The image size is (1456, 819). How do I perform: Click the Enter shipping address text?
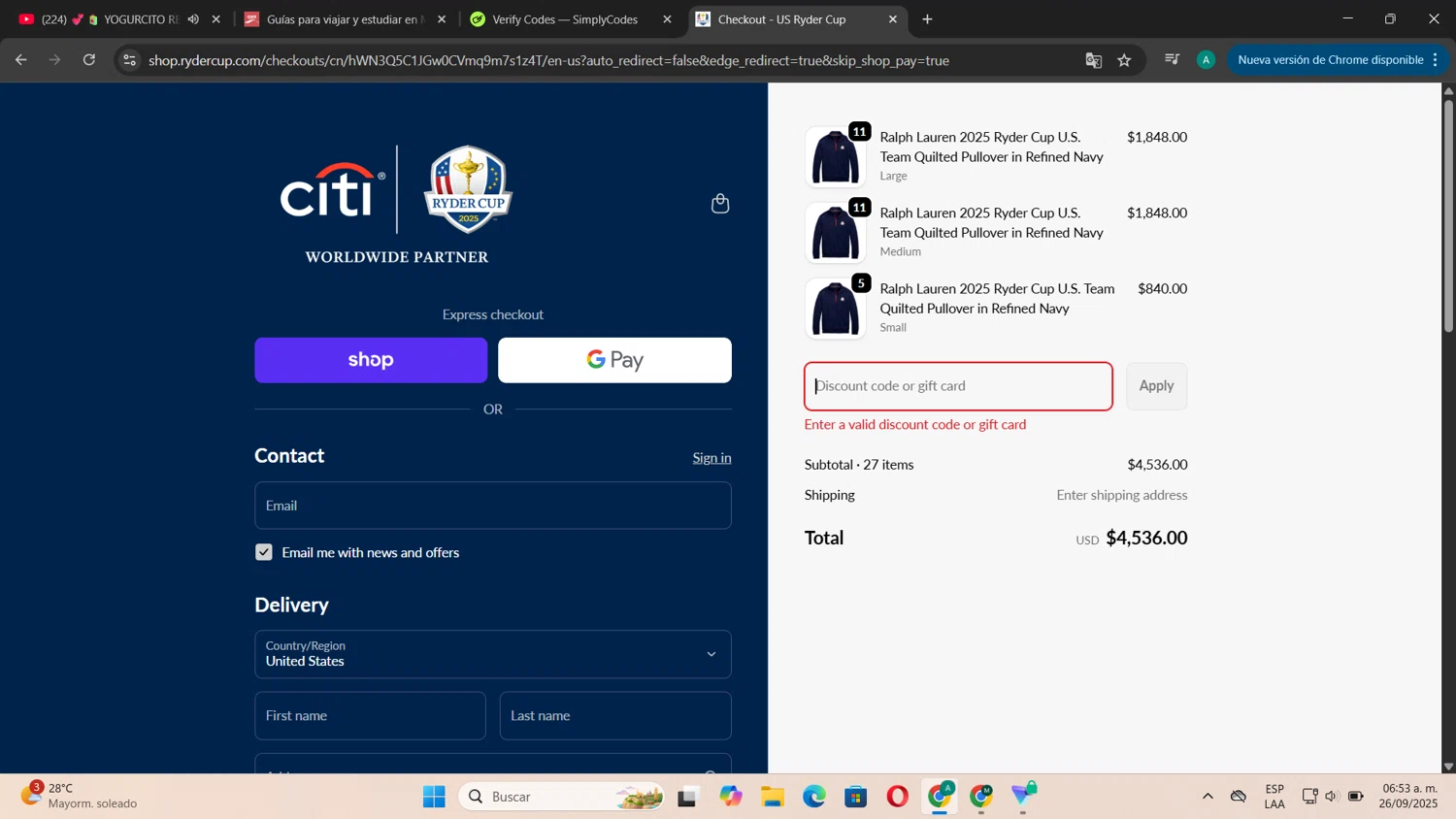[1122, 495]
